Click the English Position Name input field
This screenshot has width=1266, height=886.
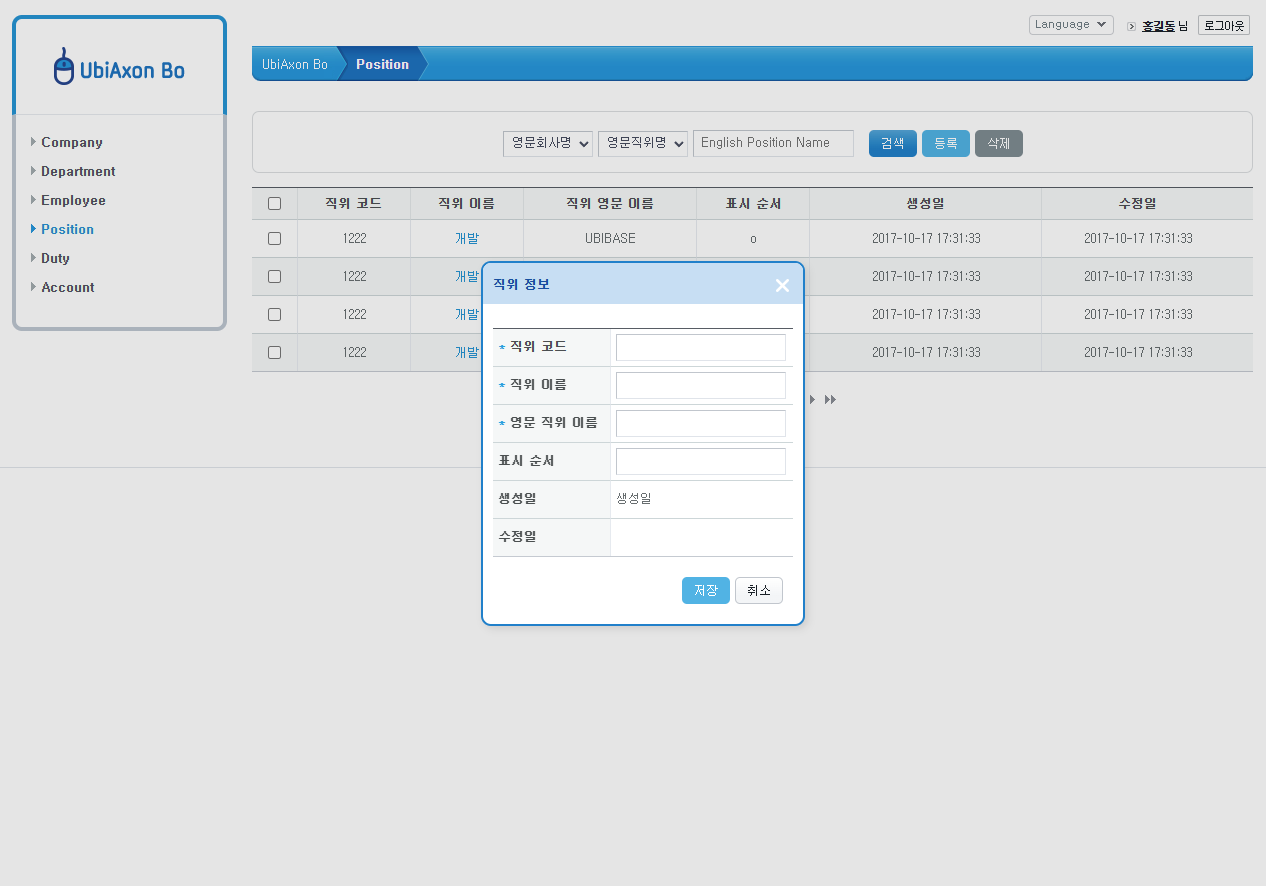click(x=773, y=143)
